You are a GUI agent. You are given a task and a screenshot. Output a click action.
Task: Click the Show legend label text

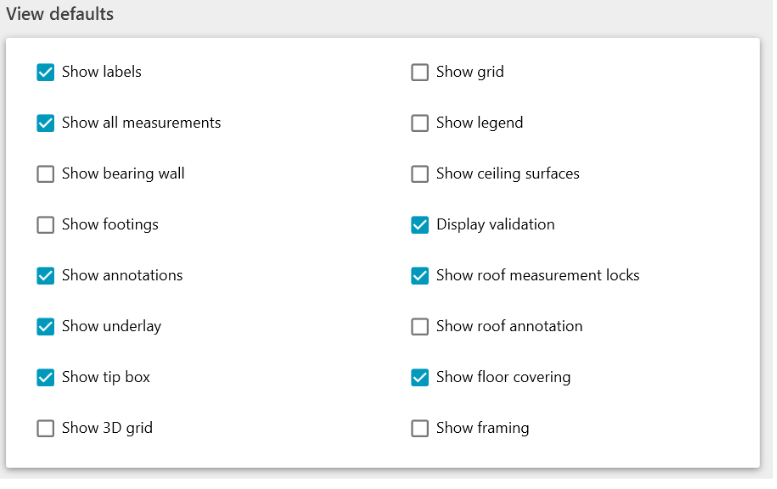(x=479, y=122)
